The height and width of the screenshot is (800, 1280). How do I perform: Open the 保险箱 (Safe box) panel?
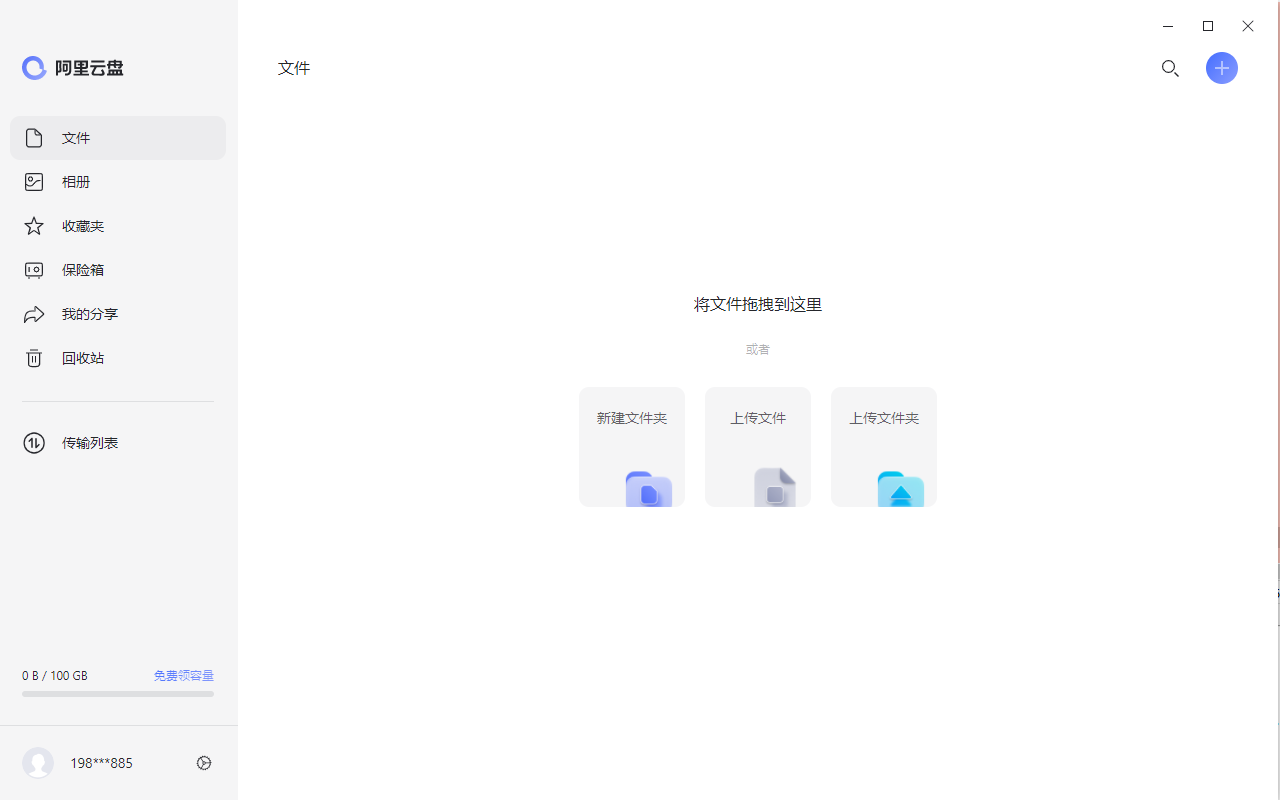83,269
